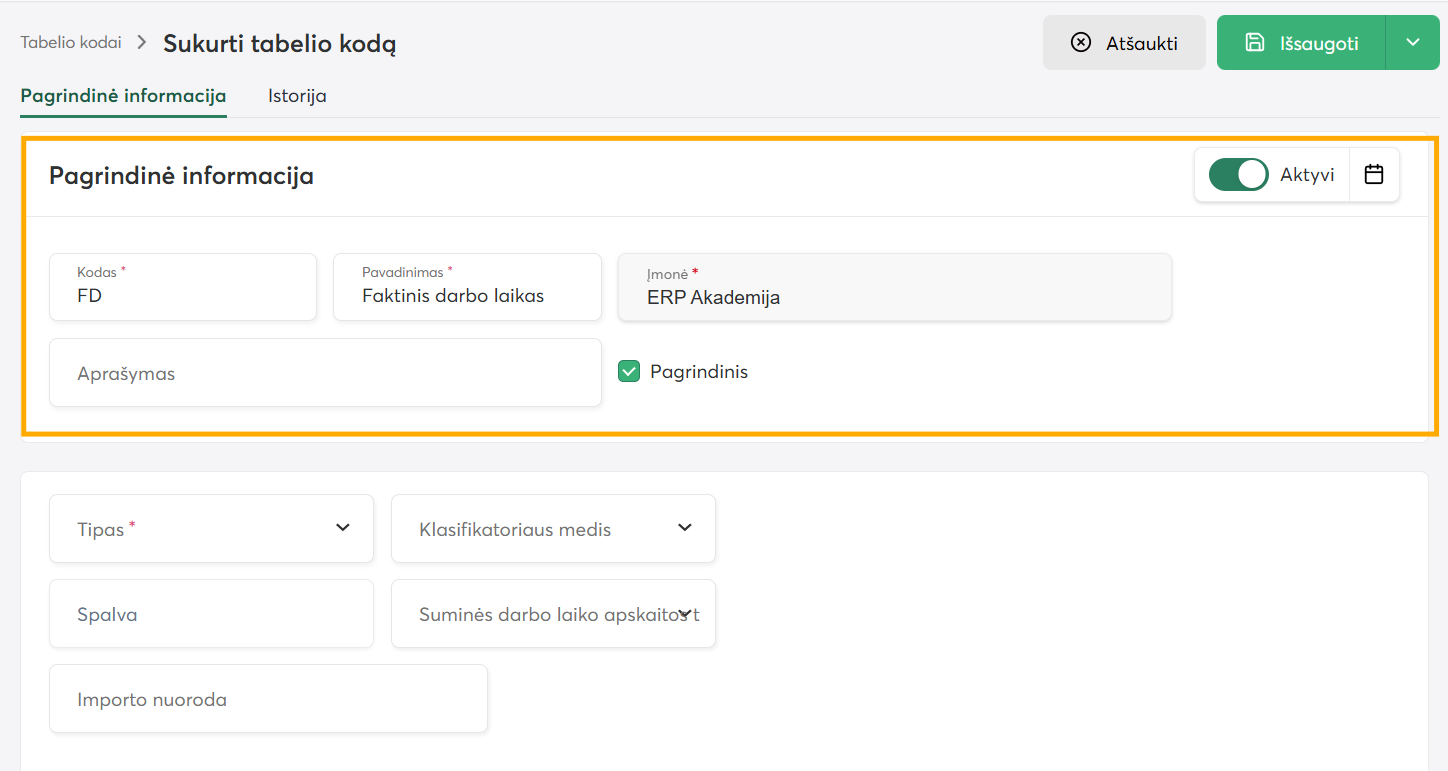Click the Įmonė field showing ERP Akademija

click(x=895, y=287)
